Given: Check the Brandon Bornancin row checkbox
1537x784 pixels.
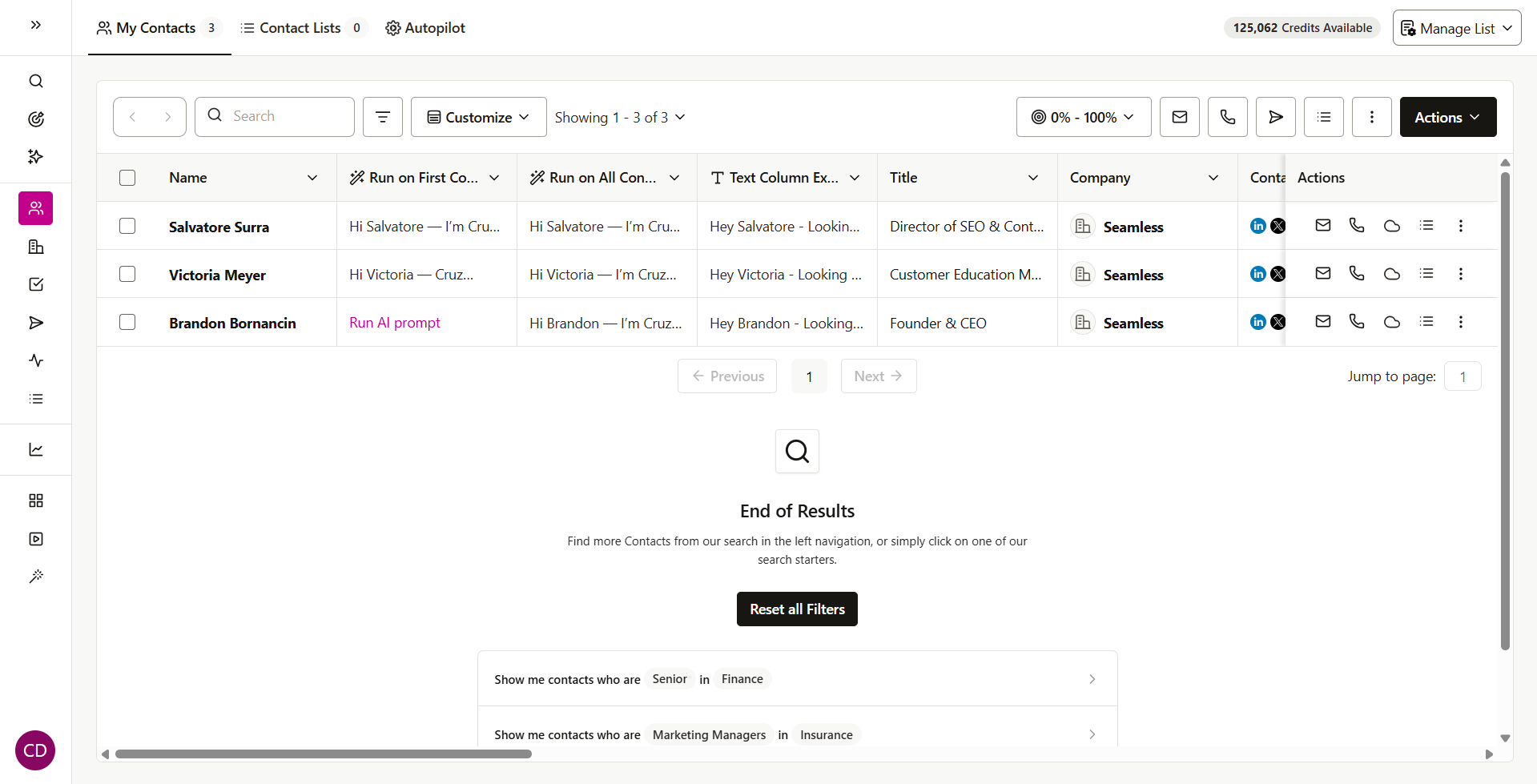Looking at the screenshot, I should click(127, 322).
